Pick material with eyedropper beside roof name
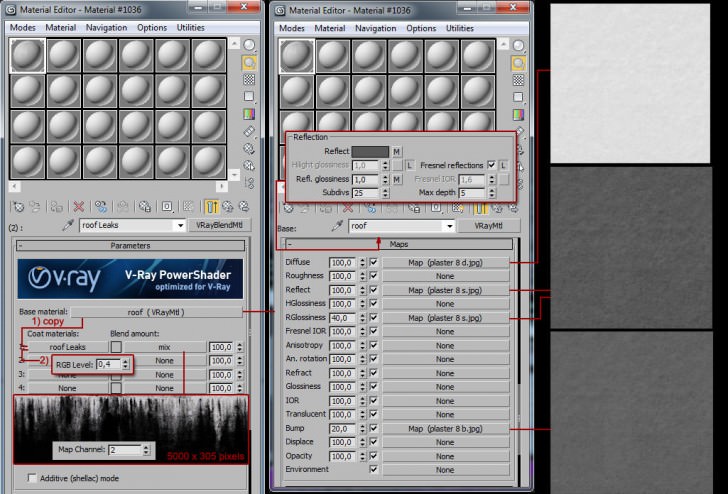728x494 pixels. point(338,226)
